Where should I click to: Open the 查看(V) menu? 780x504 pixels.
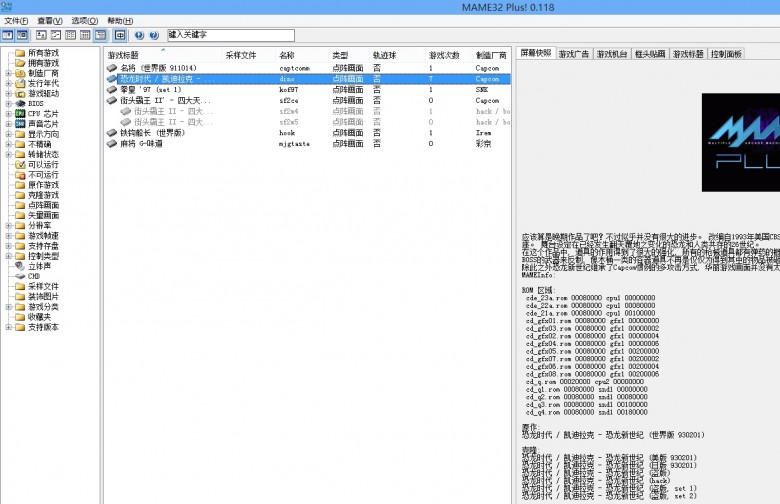(x=50, y=20)
